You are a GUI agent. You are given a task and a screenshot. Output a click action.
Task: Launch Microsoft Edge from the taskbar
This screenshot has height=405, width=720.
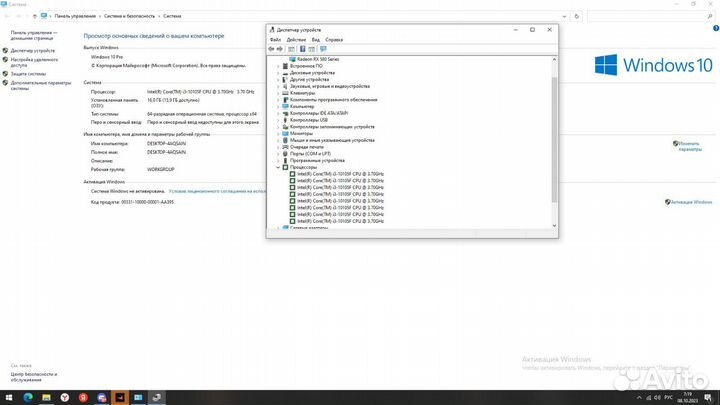click(x=28, y=398)
